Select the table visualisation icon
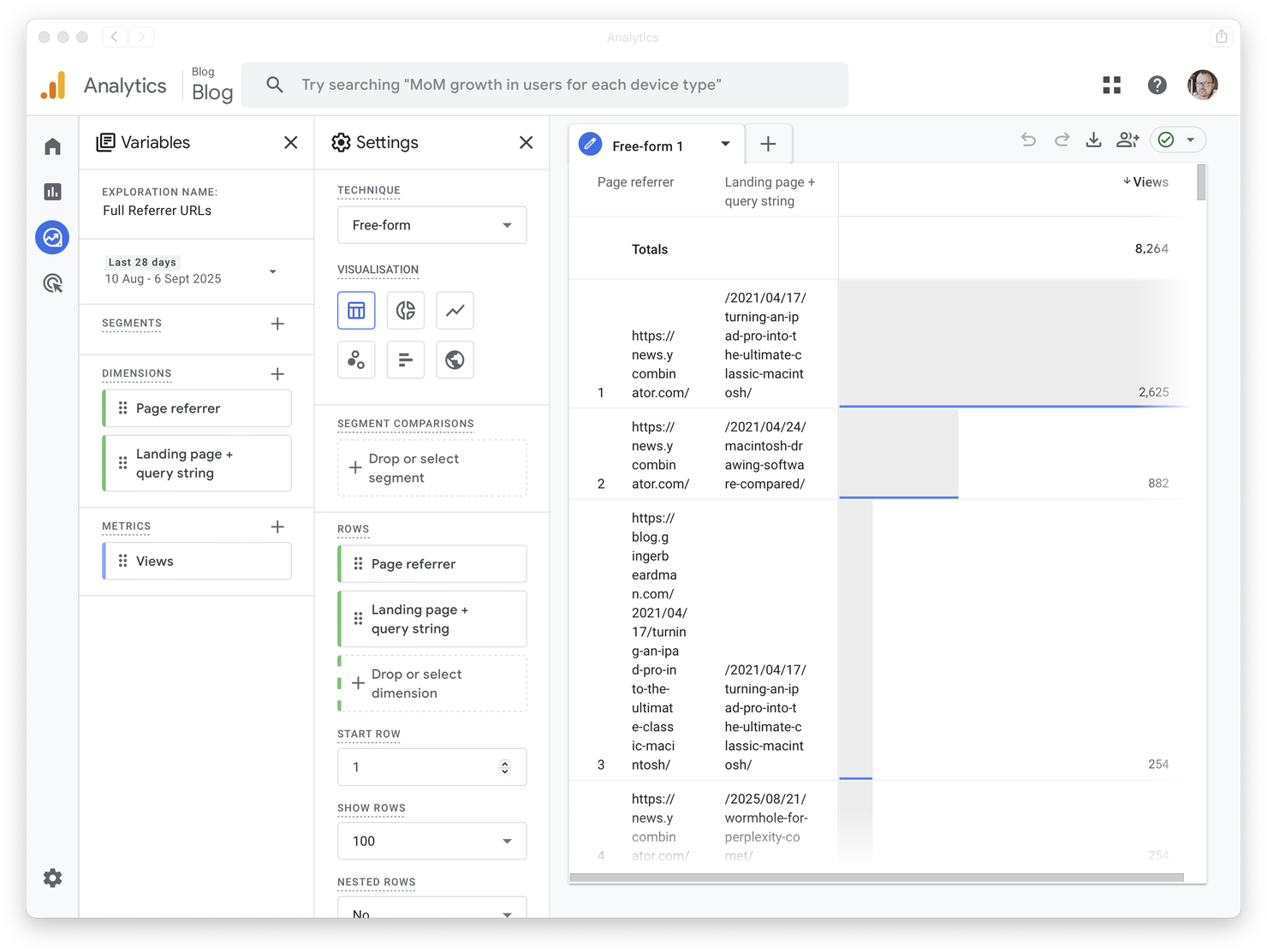Viewport: 1267px width, 952px height. (356, 310)
